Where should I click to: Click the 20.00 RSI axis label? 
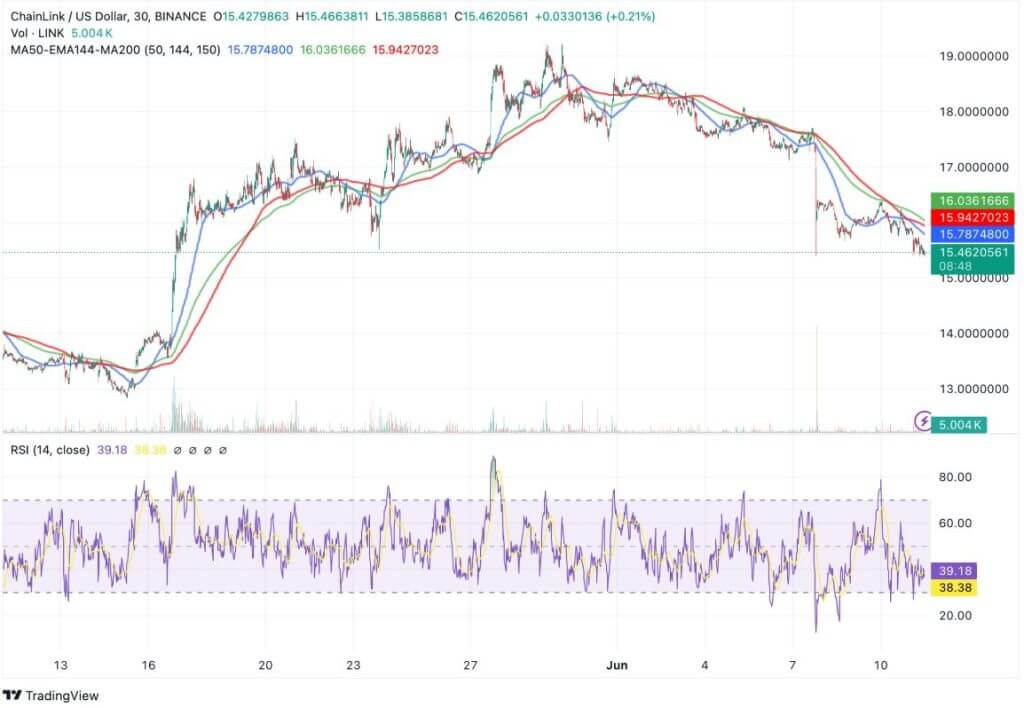point(955,616)
